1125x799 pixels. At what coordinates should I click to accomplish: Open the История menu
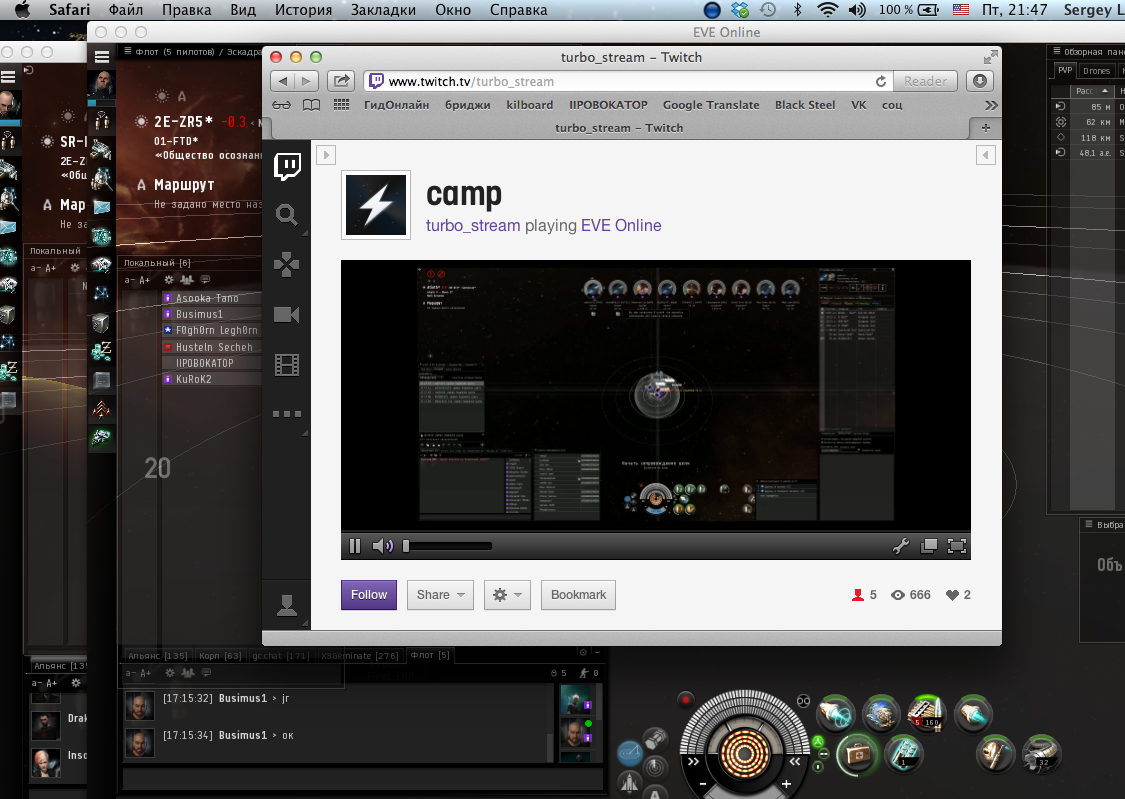point(303,10)
